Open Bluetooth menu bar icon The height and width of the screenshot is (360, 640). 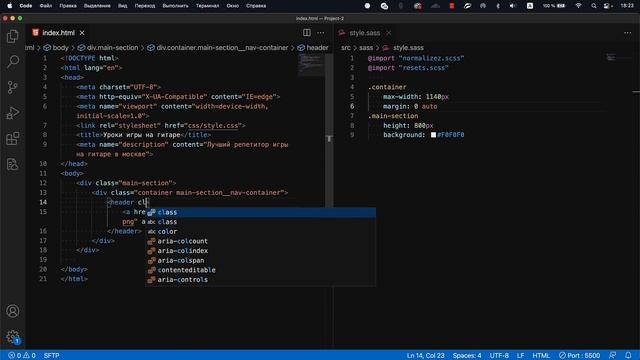pos(498,6)
